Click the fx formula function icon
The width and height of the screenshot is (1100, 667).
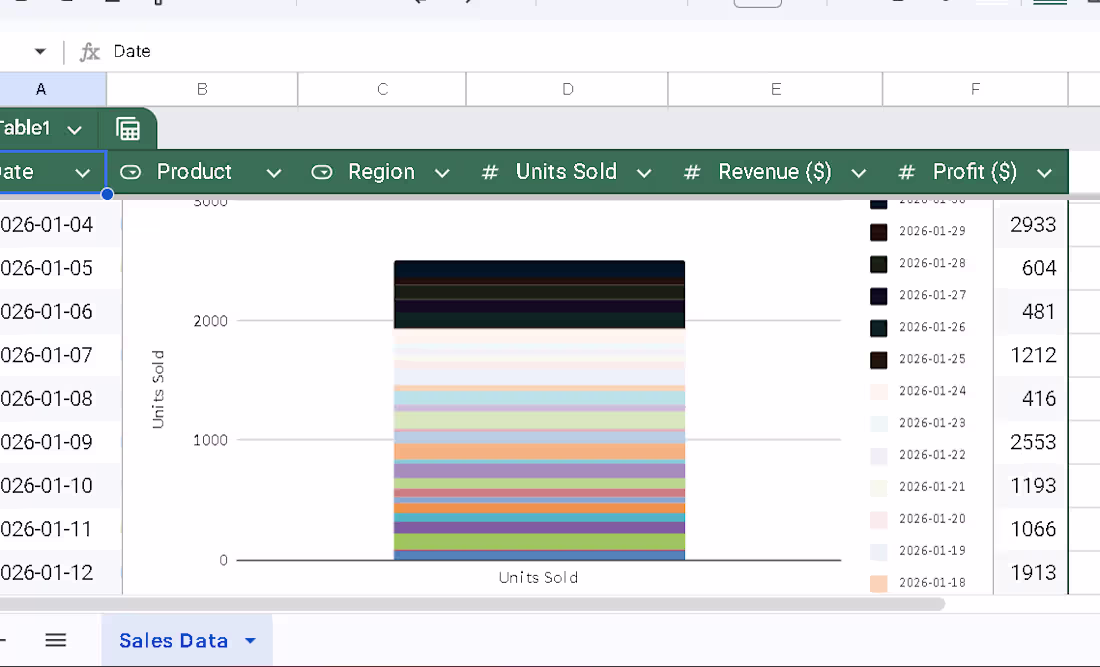click(90, 52)
